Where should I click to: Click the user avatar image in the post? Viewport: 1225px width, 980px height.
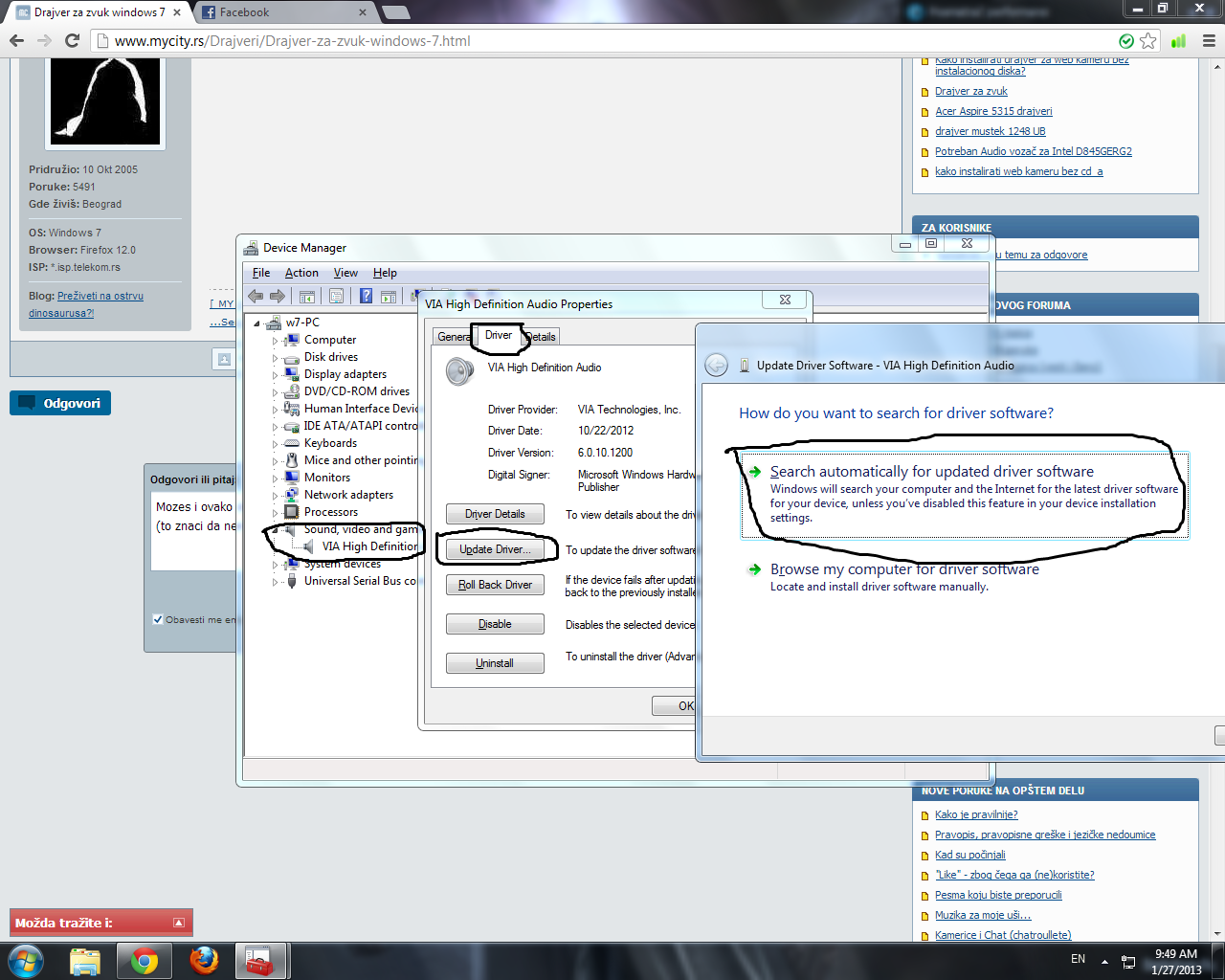[x=105, y=102]
